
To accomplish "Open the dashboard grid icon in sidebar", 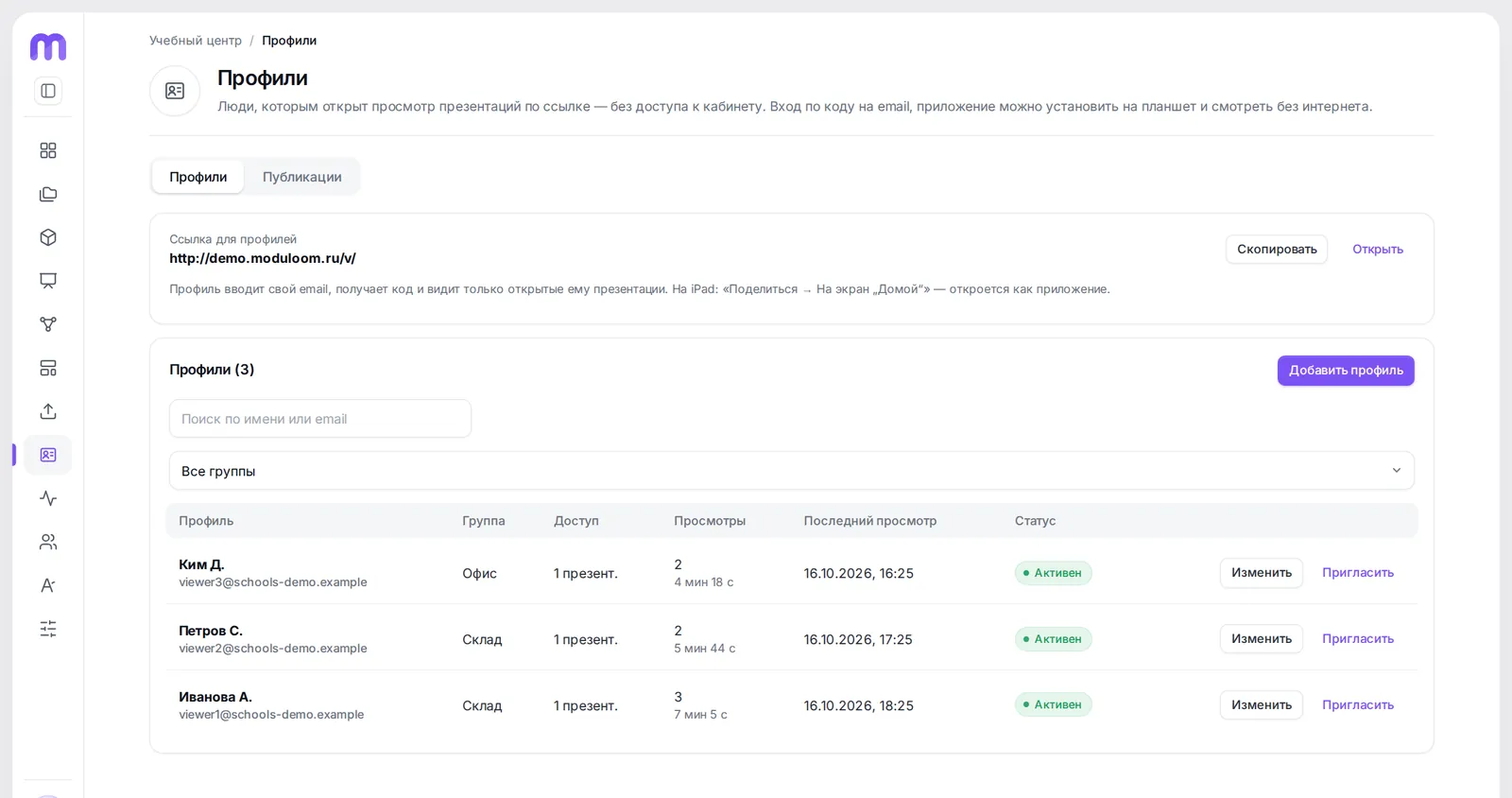I will tap(48, 150).
